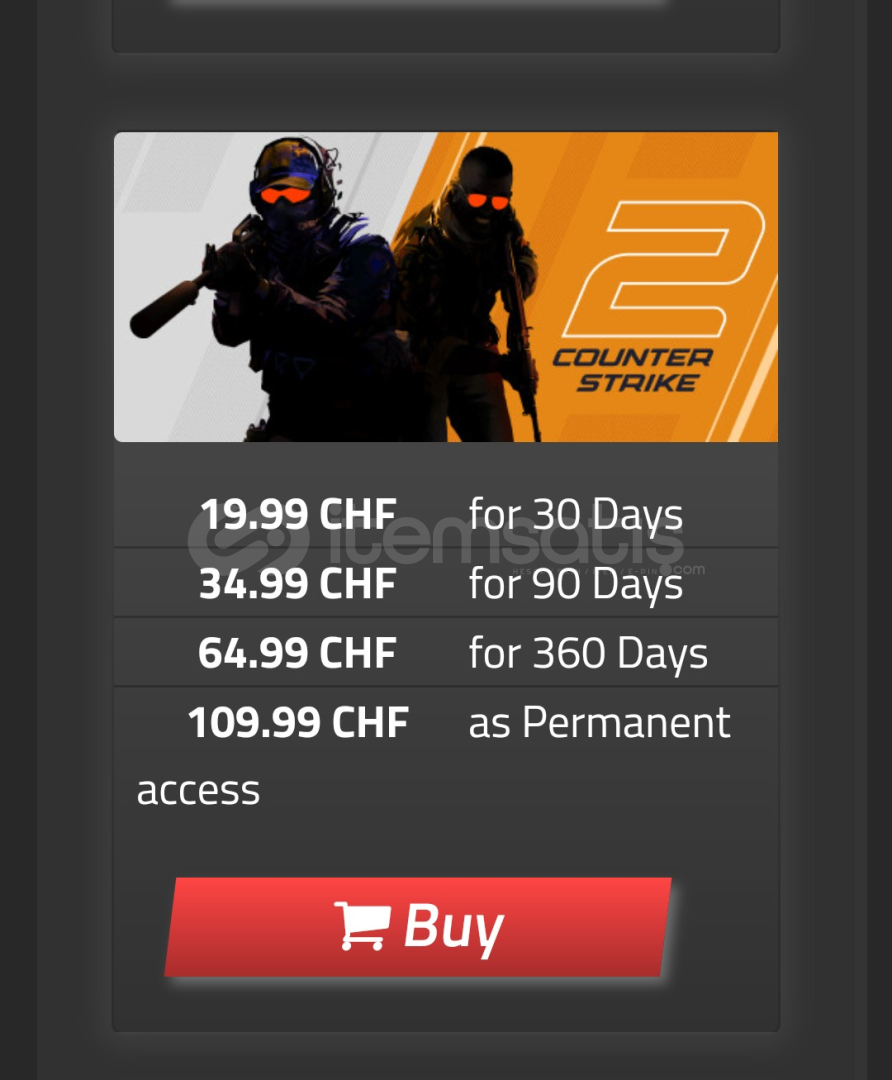Click the Buy button text
The image size is (892, 1080).
point(453,928)
